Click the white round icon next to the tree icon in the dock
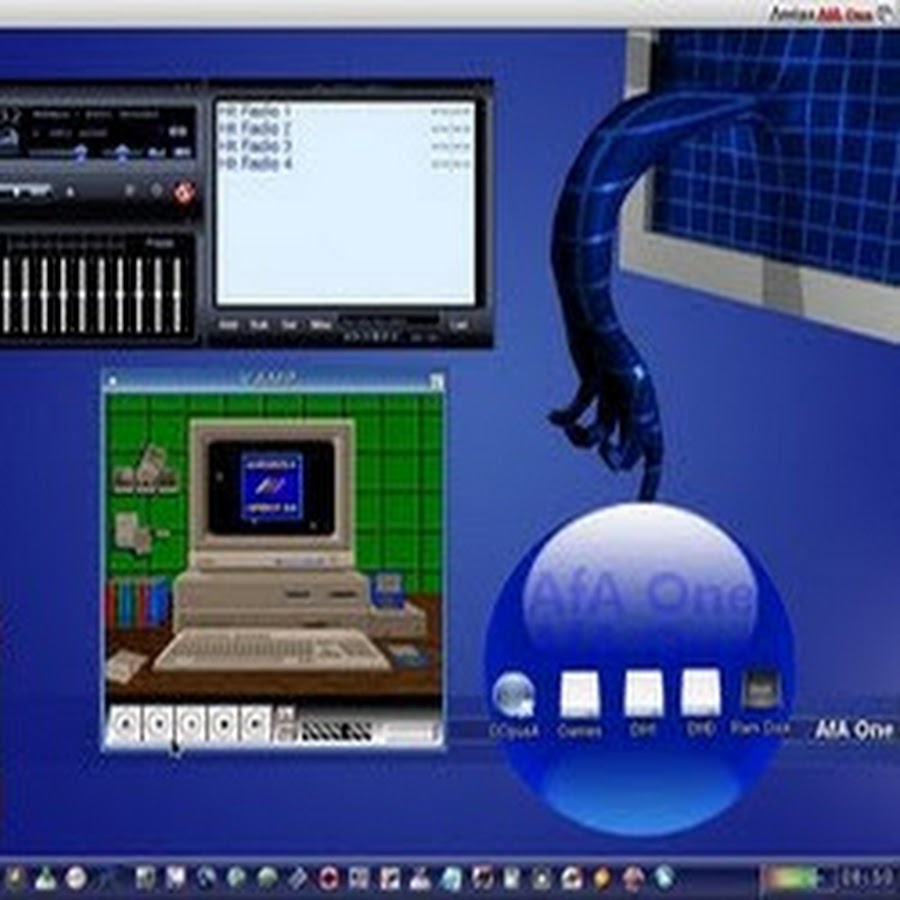This screenshot has width=900, height=900. tap(75, 878)
